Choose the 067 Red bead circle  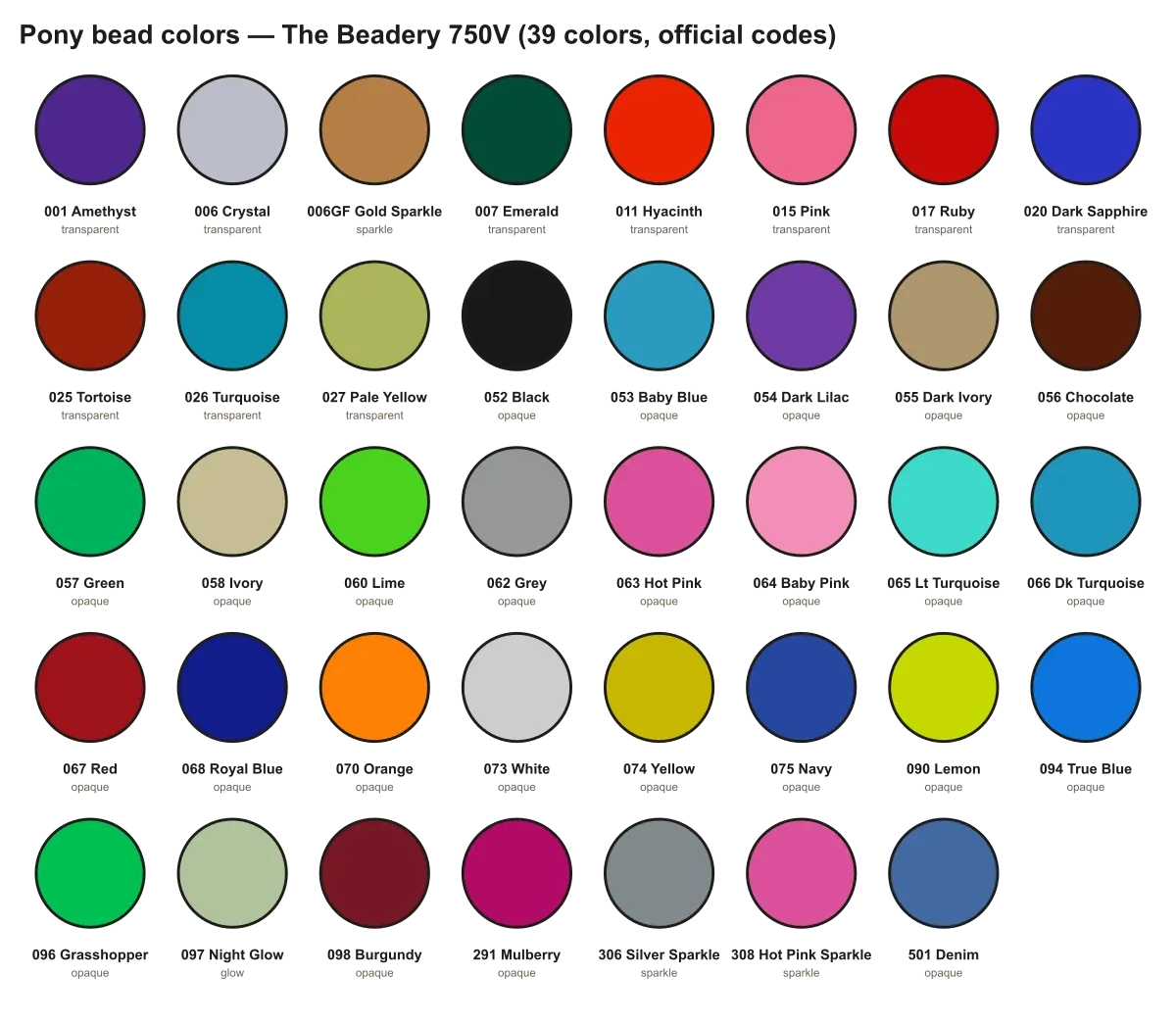pos(90,688)
